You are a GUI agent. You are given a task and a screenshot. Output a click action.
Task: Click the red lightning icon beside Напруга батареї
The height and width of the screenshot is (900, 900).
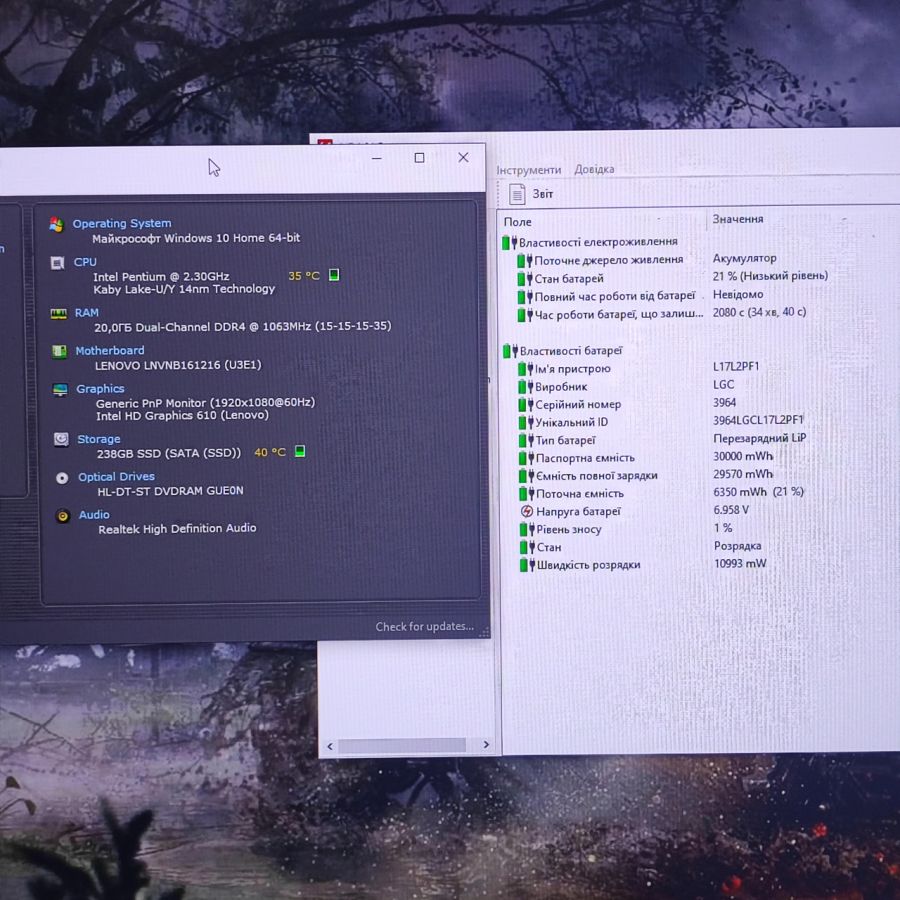click(x=526, y=511)
